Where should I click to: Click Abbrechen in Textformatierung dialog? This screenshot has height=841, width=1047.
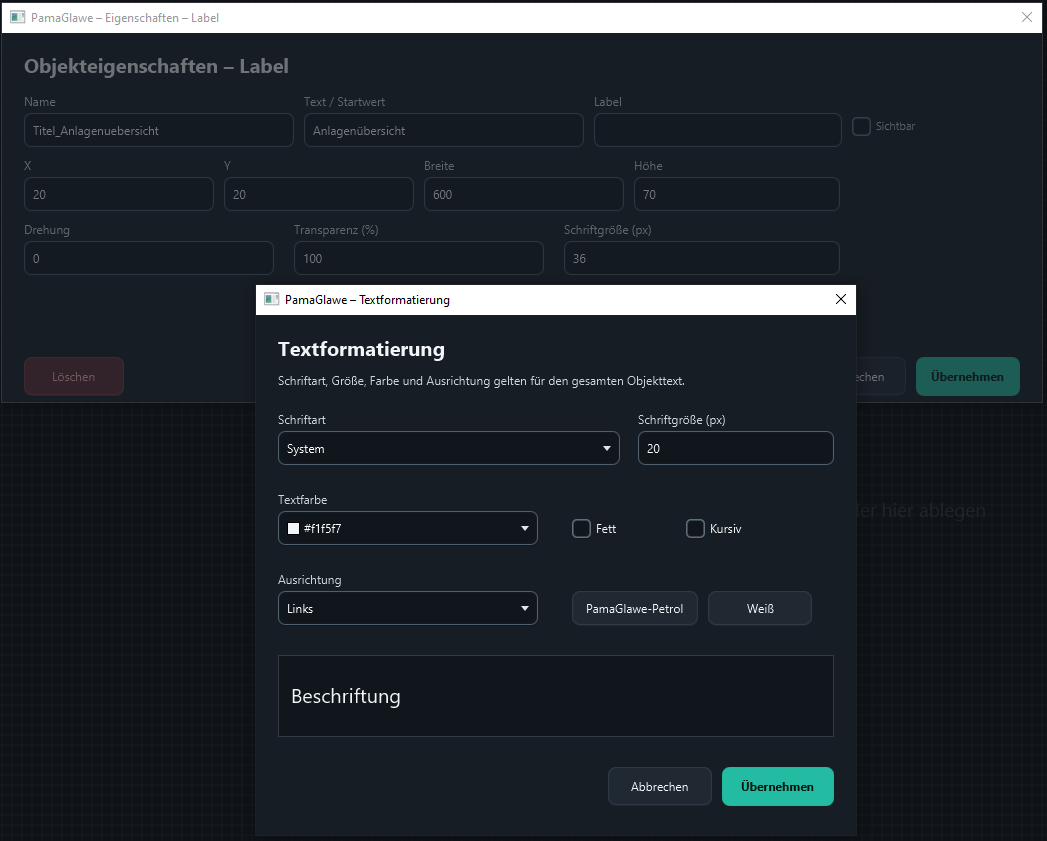pos(660,786)
